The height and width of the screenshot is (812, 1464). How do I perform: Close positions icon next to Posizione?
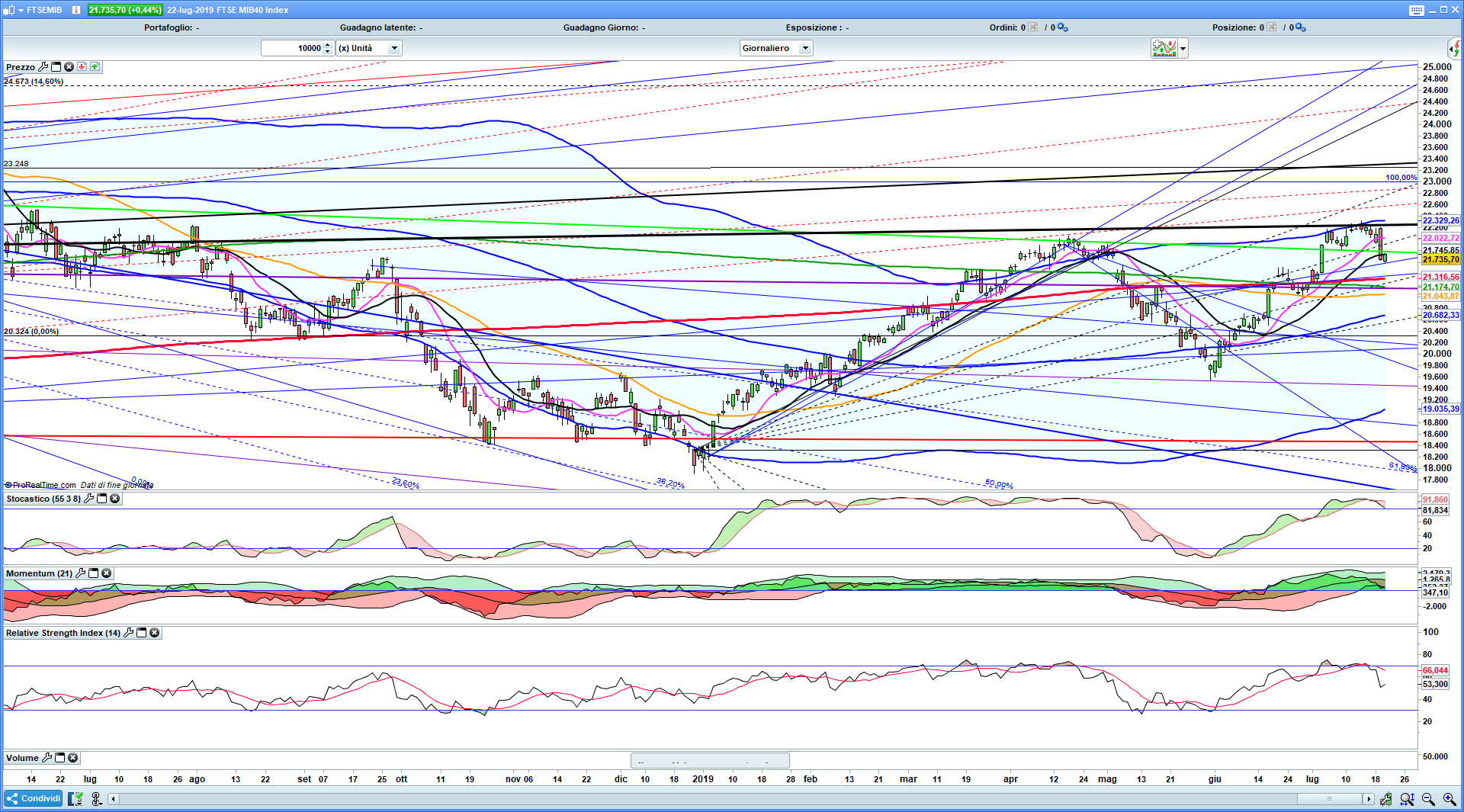[x=1271, y=27]
